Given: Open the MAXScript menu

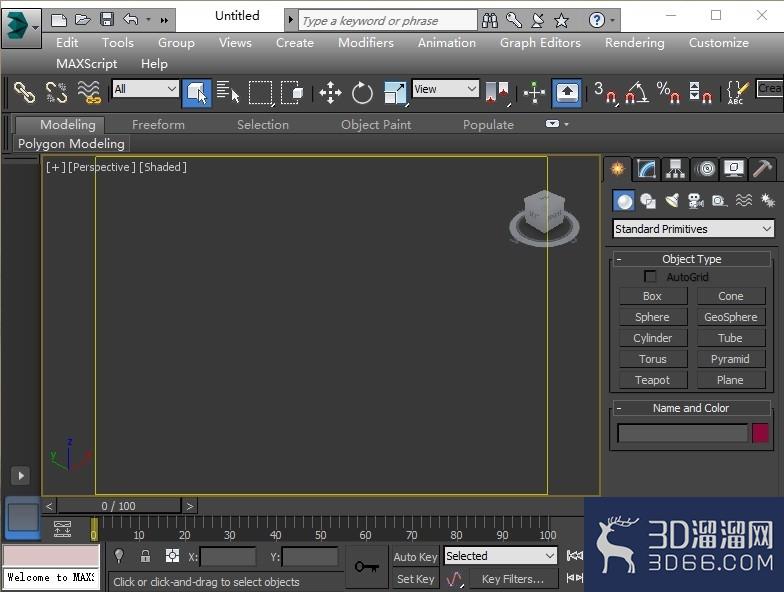Looking at the screenshot, I should [86, 64].
